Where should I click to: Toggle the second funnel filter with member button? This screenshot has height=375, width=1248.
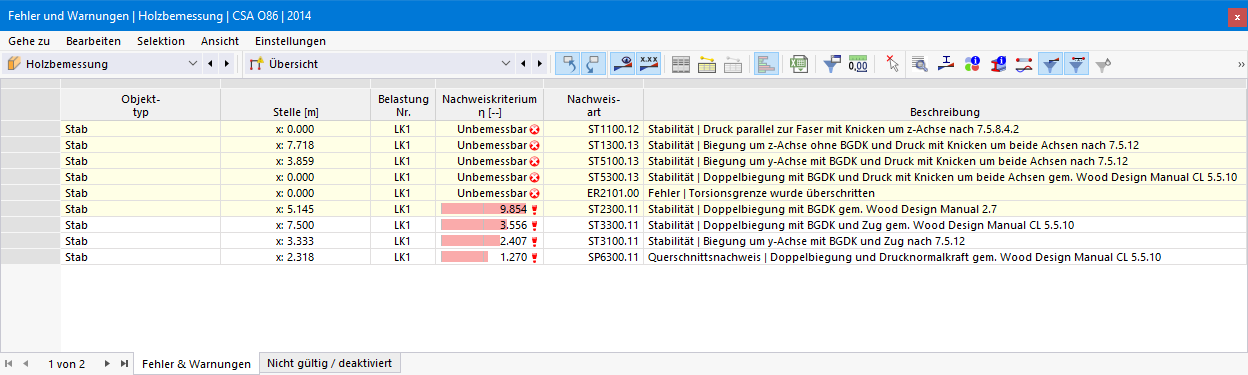[1076, 64]
